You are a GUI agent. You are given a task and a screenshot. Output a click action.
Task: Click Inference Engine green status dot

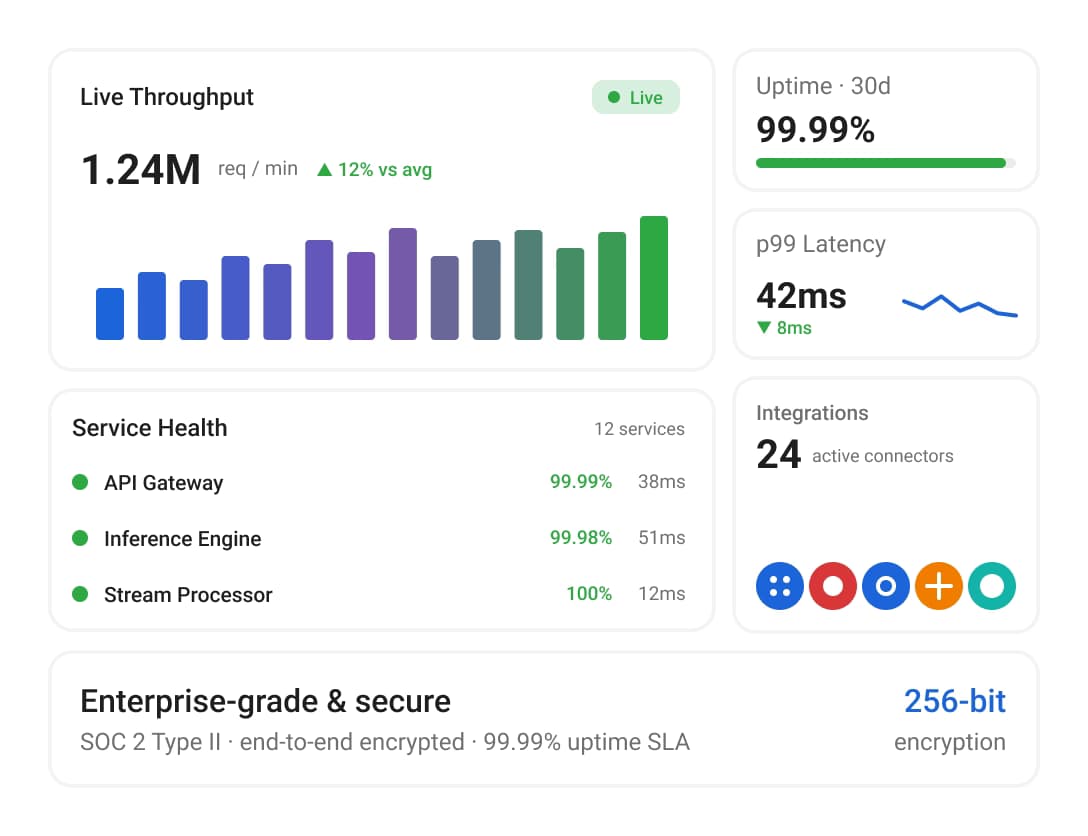80,538
